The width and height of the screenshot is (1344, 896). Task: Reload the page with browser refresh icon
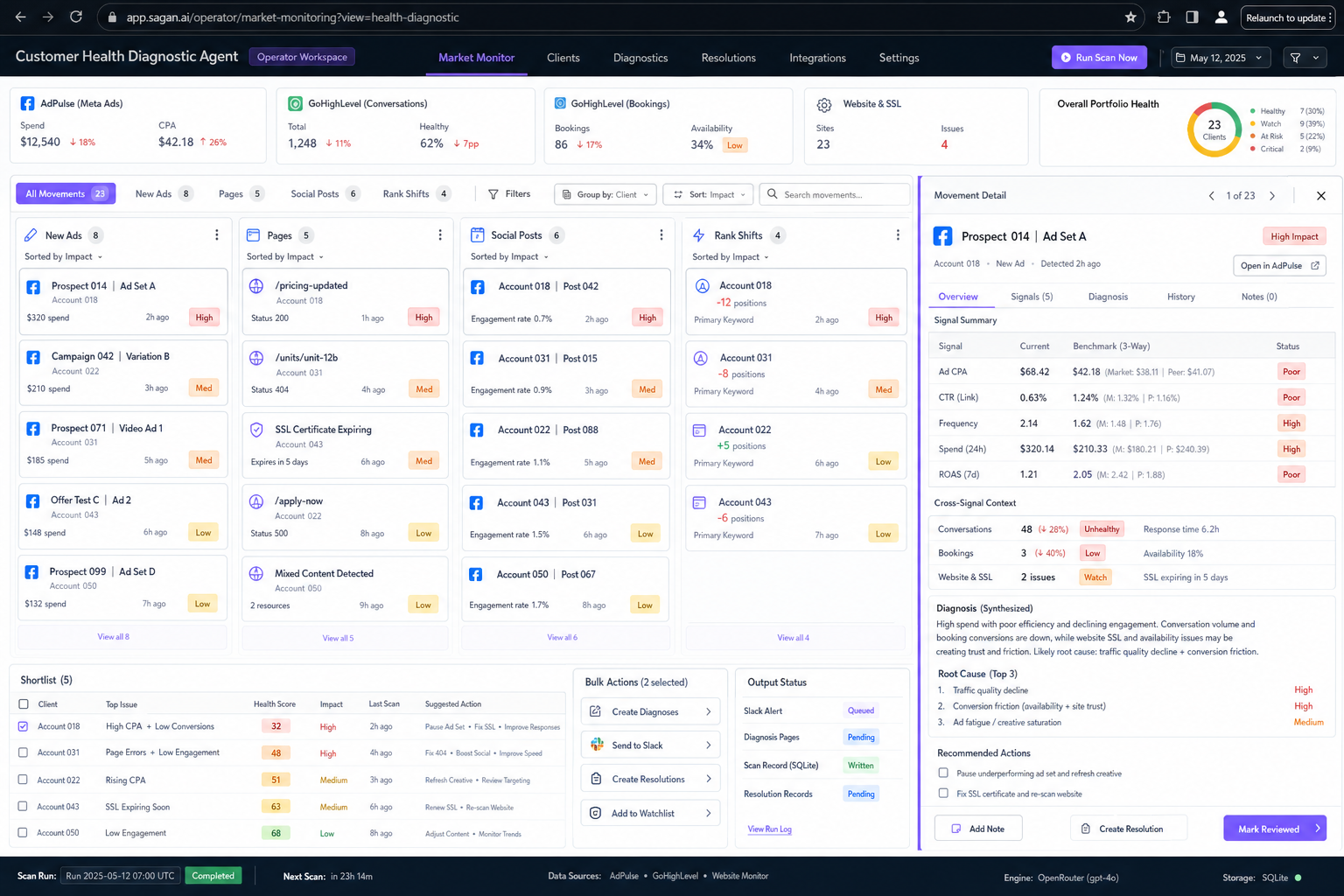click(76, 17)
